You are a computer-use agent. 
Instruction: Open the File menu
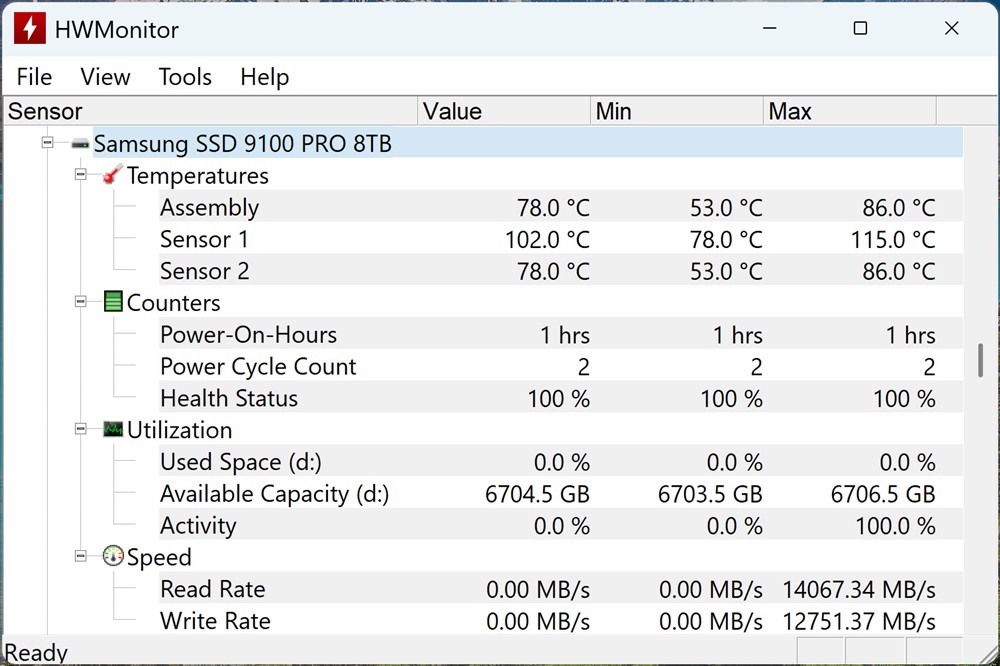pyautogui.click(x=34, y=77)
